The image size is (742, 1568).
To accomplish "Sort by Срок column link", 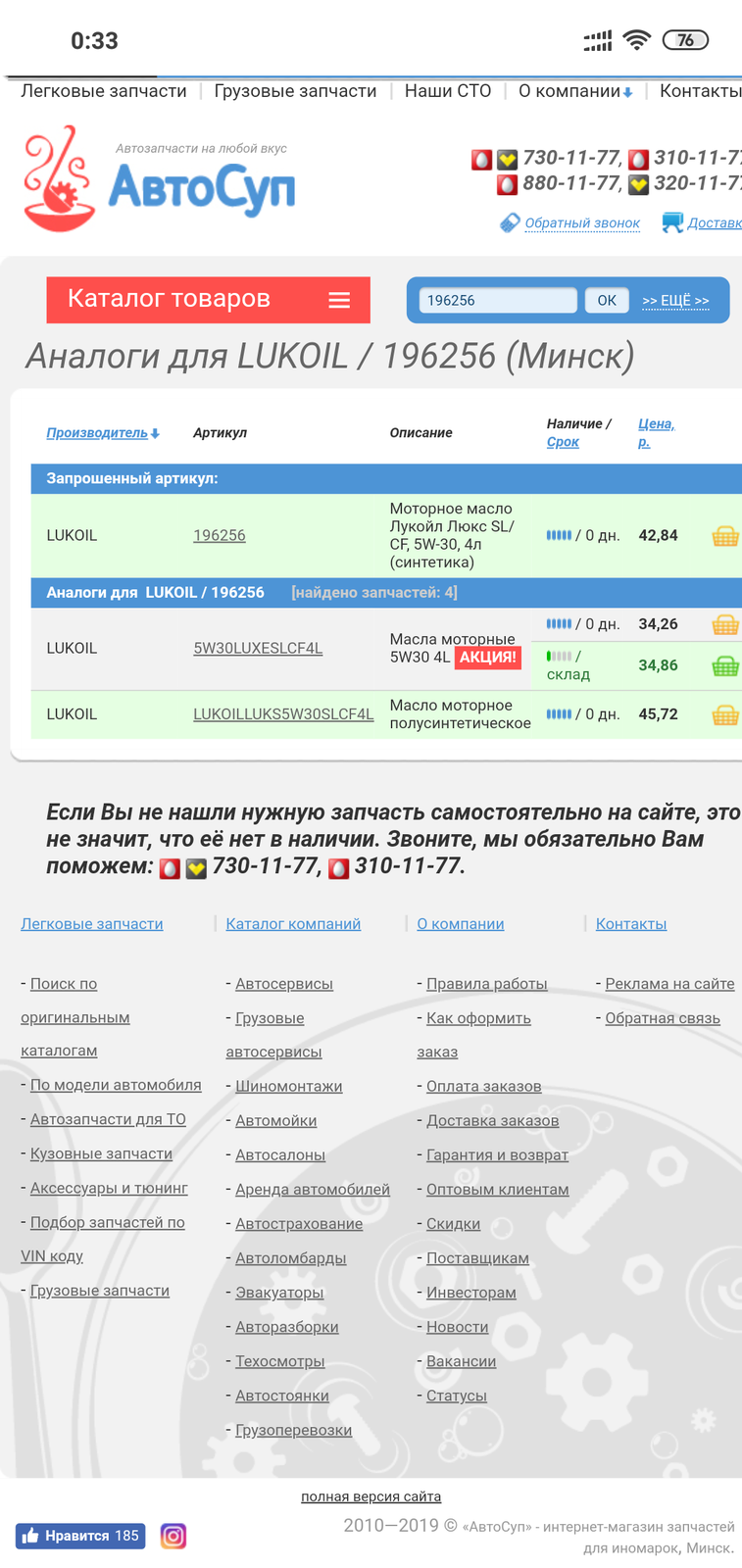I will (563, 442).
